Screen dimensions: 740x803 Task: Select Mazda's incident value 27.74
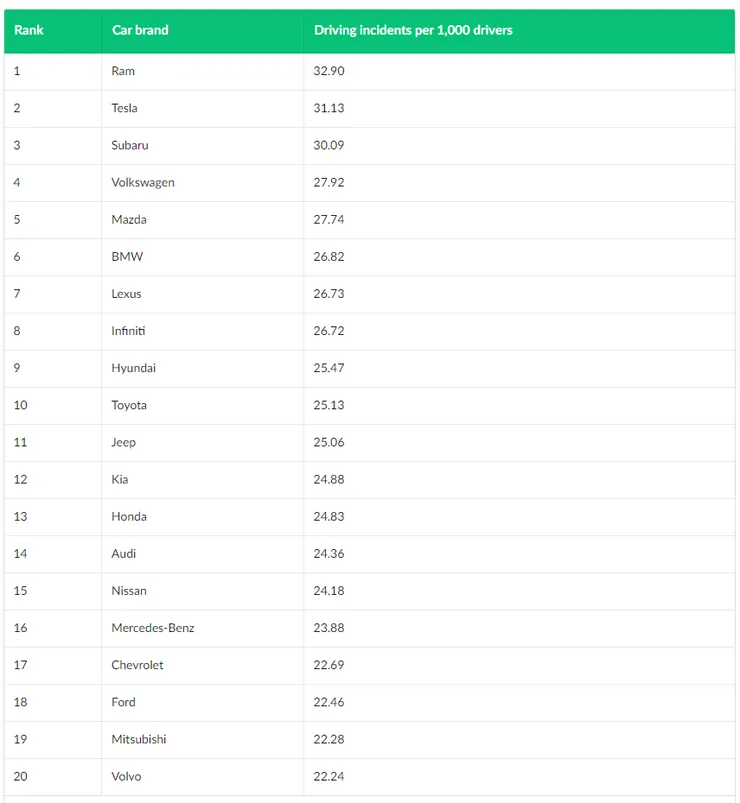pyautogui.click(x=329, y=220)
